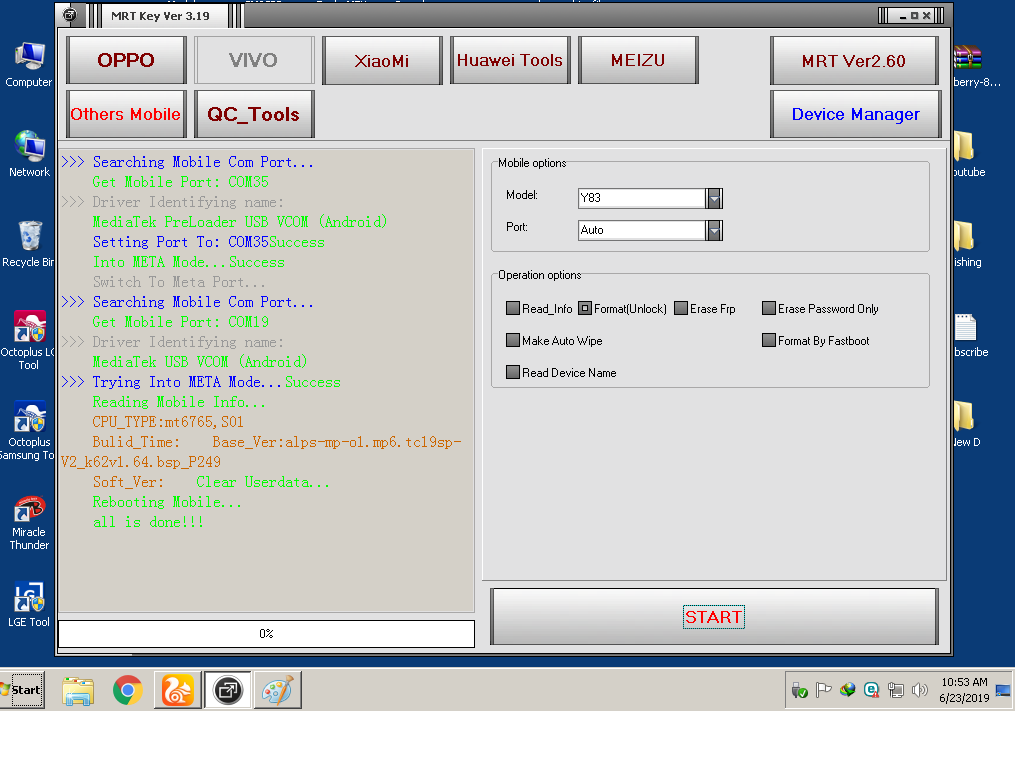
Task: Expand the Port dropdown arrow
Action: pyautogui.click(x=714, y=230)
